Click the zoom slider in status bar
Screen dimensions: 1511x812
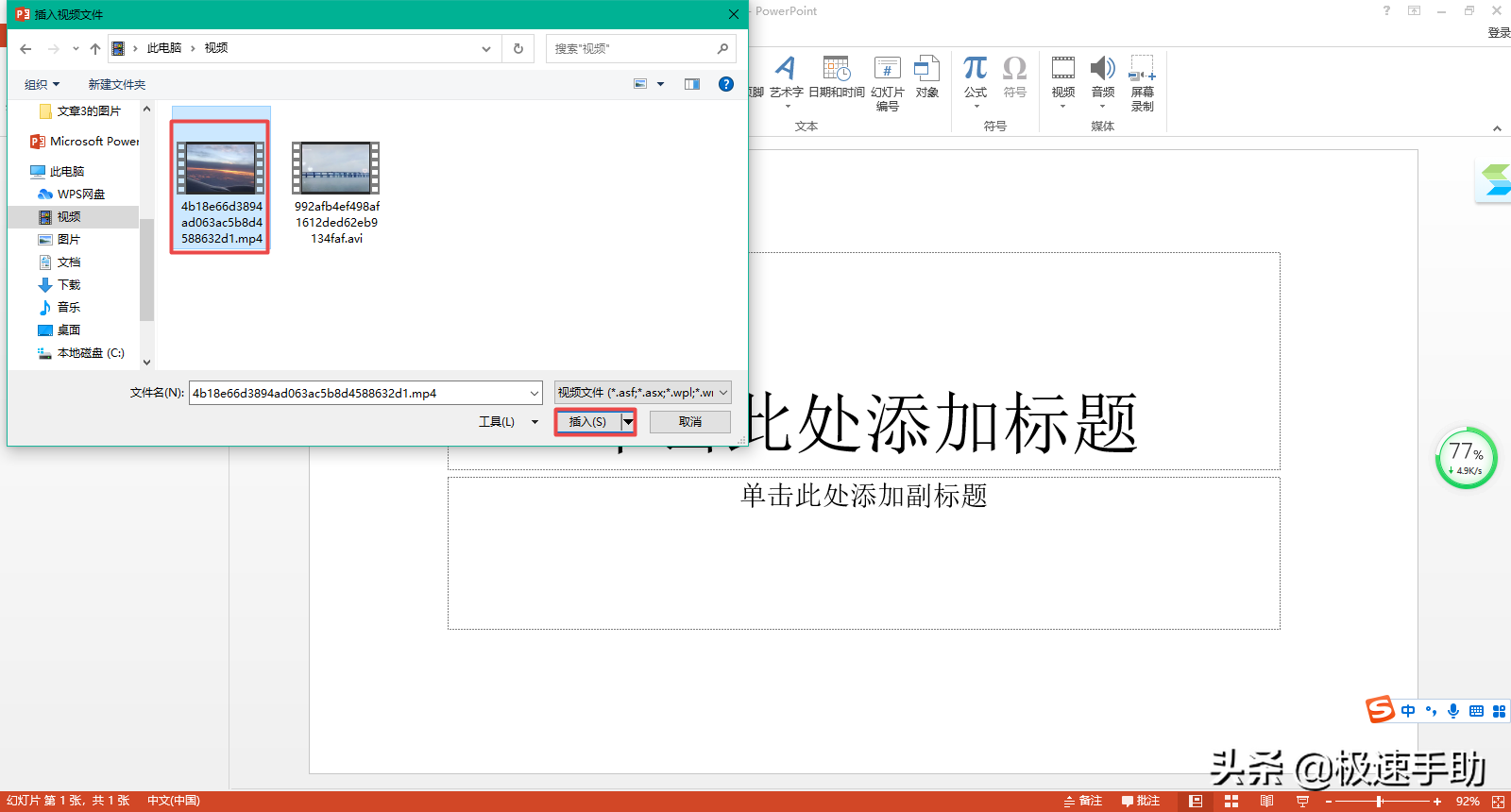click(1380, 802)
